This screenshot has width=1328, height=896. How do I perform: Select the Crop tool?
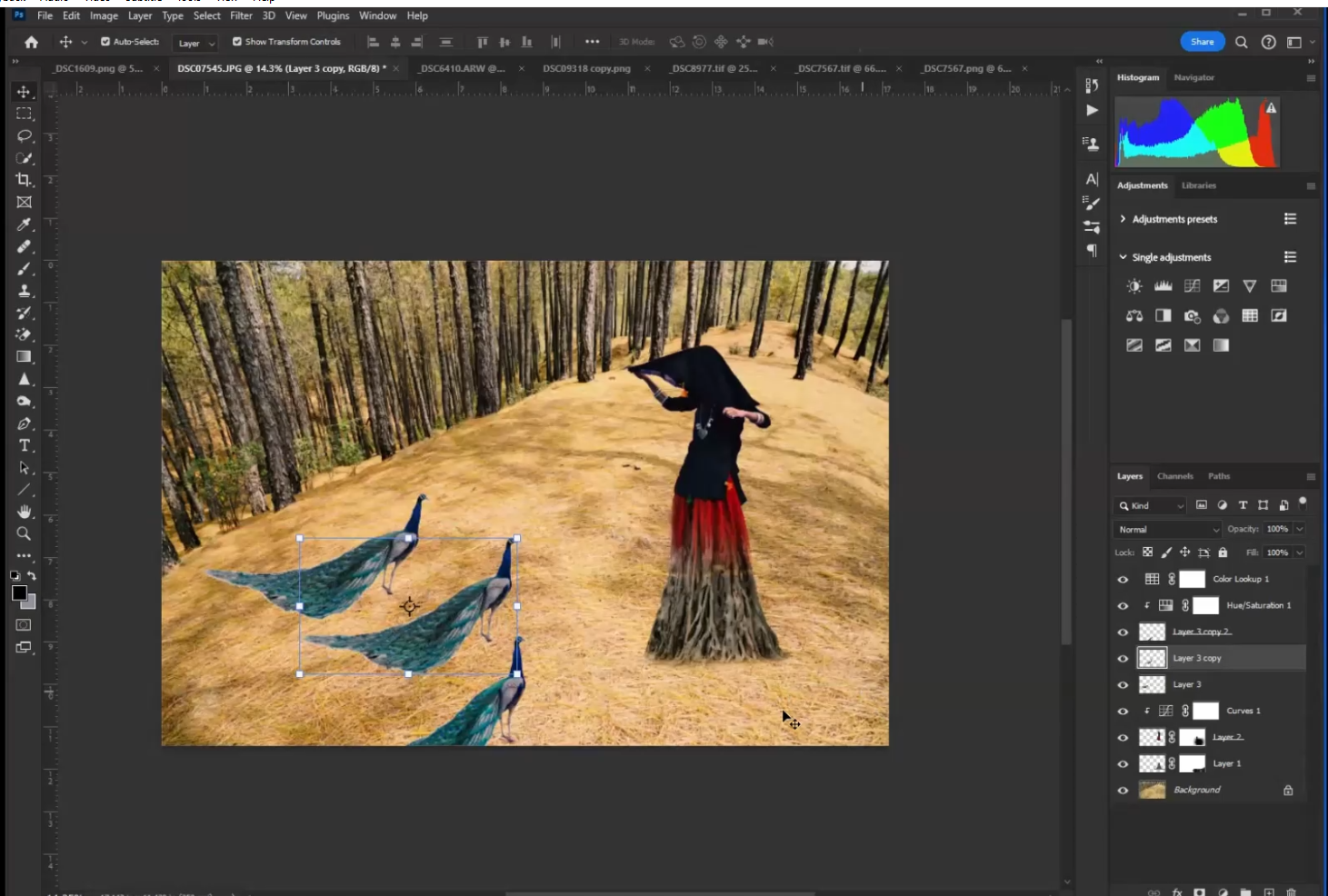click(x=25, y=180)
